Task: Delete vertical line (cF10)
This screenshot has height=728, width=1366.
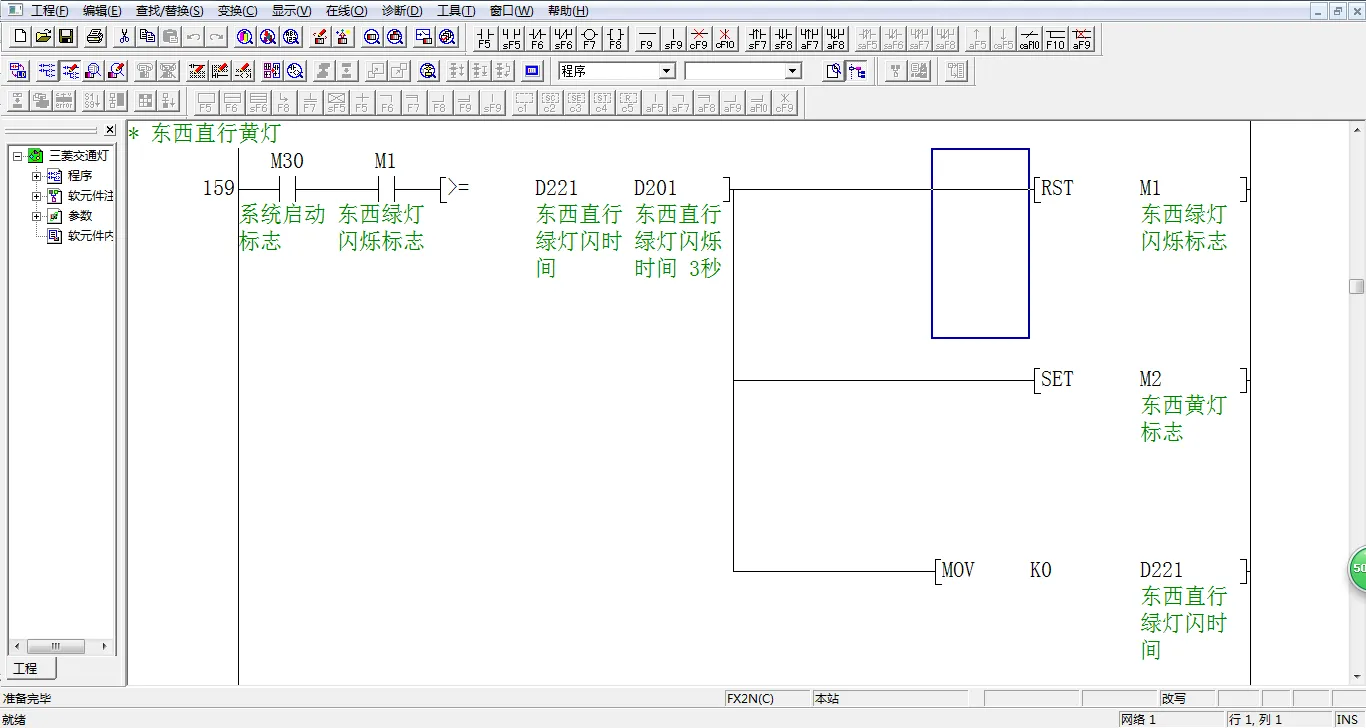Action: tap(725, 38)
